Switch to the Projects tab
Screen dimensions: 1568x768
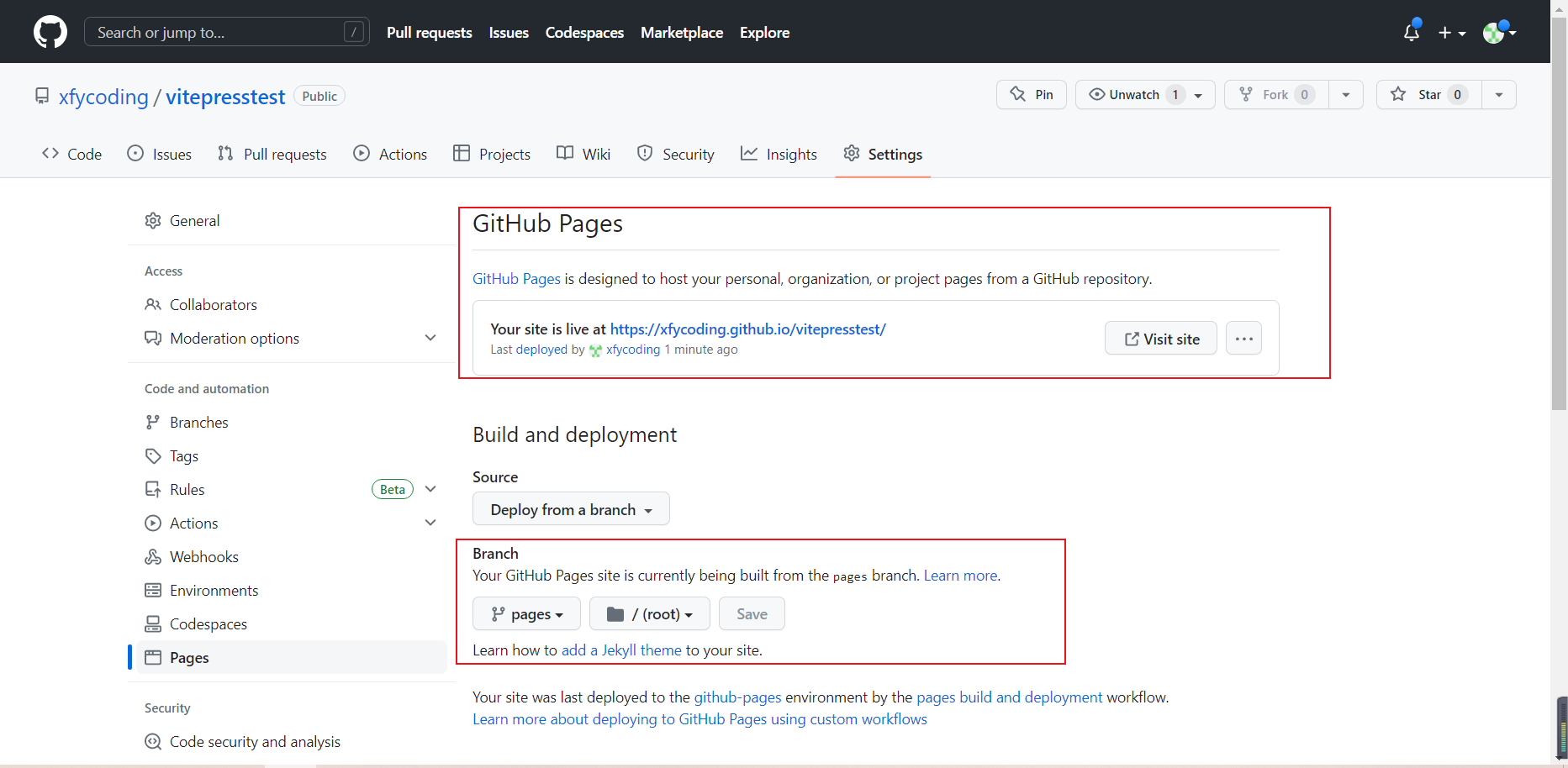[492, 154]
